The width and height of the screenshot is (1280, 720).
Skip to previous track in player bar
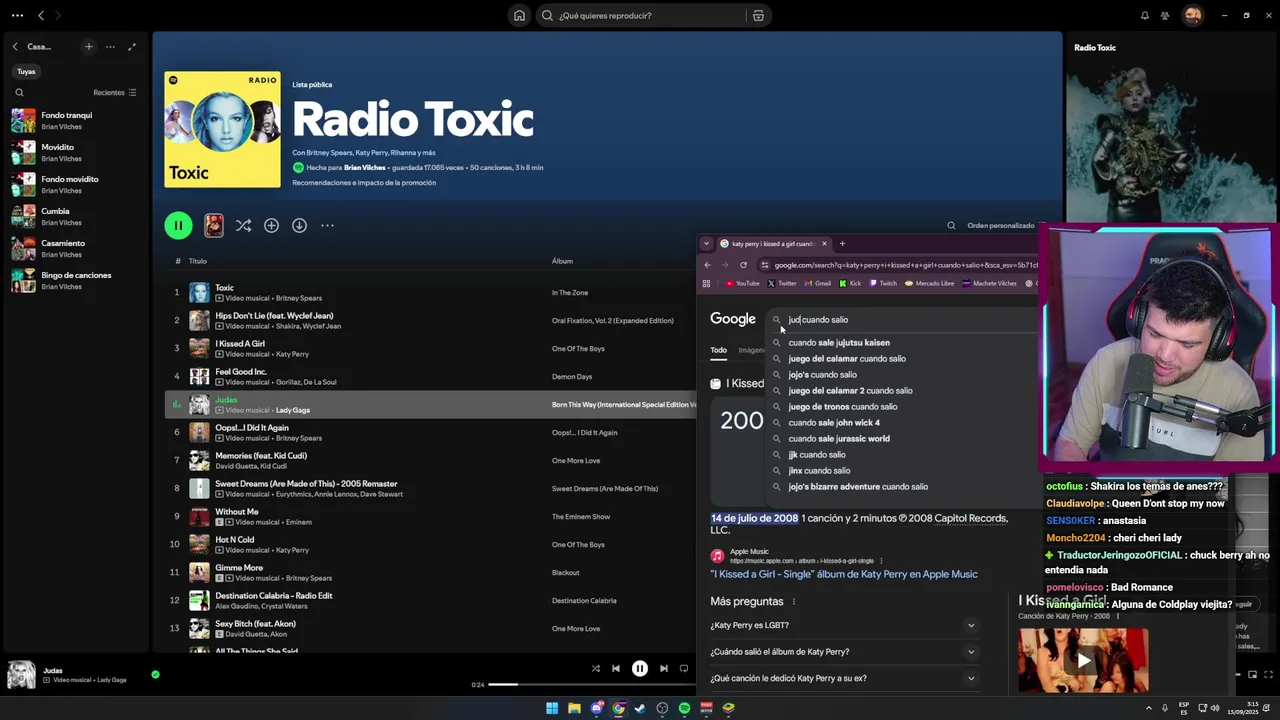616,668
